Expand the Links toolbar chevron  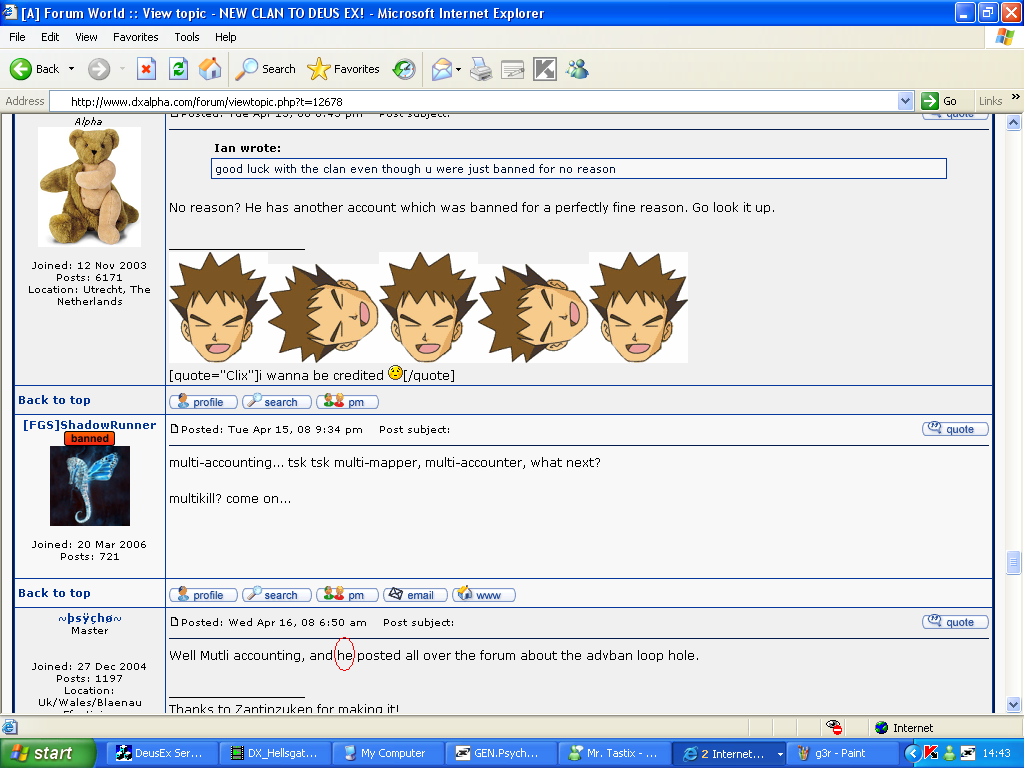coord(1016,97)
